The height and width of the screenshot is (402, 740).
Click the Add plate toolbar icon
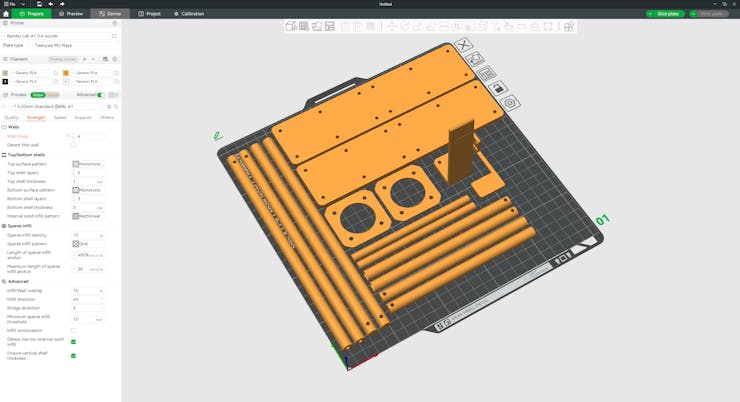(304, 26)
